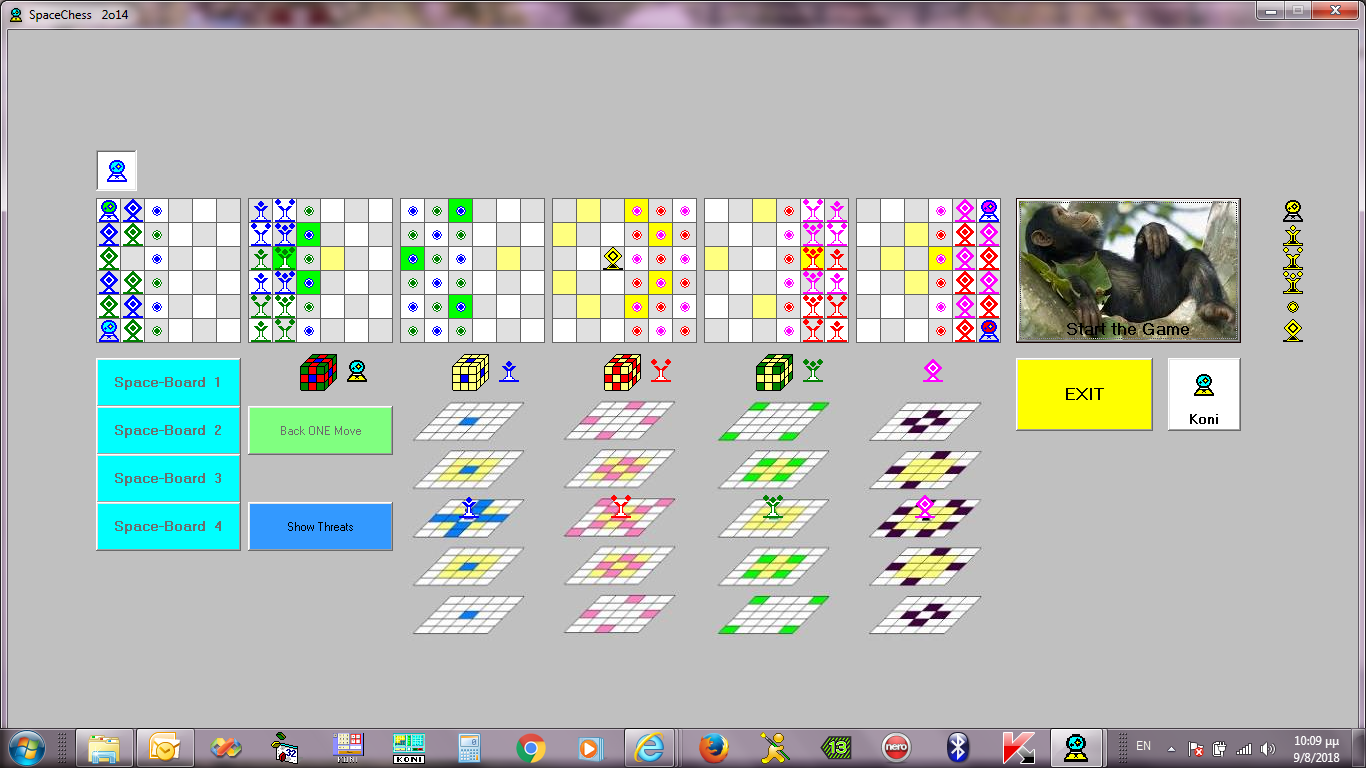This screenshot has width=1366, height=768.
Task: Switch to Space-Board 2
Action: tap(168, 430)
